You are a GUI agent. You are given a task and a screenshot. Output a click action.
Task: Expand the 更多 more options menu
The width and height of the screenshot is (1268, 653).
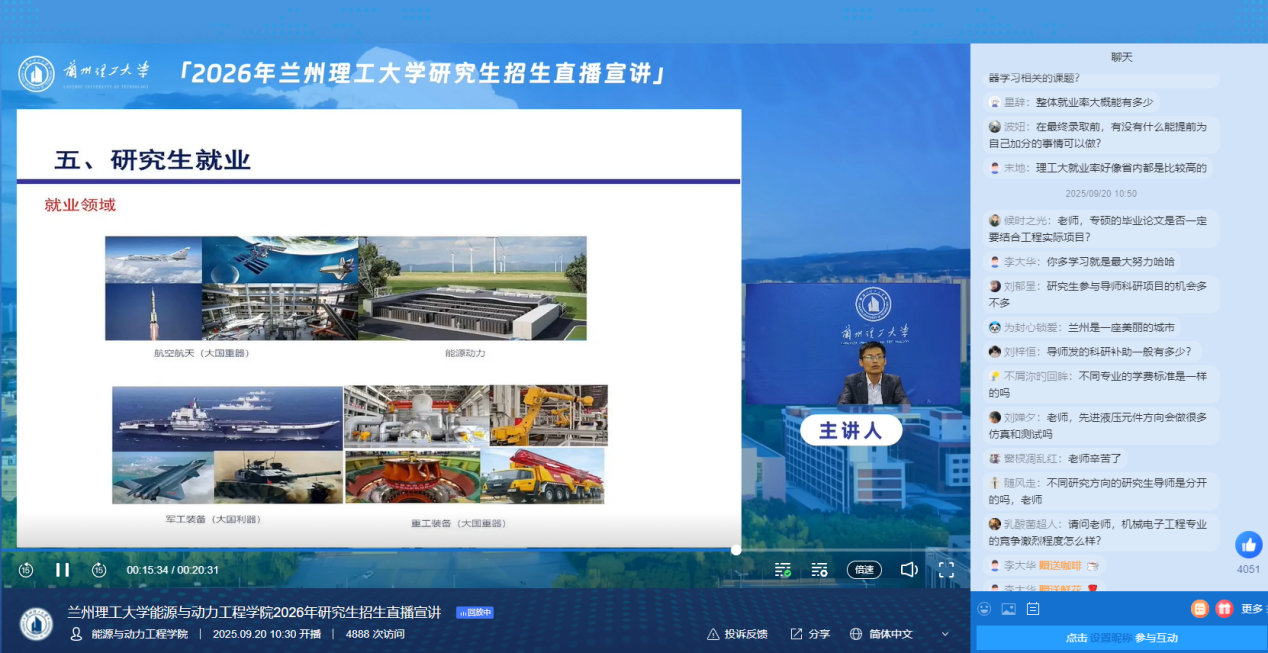[x=1252, y=608]
